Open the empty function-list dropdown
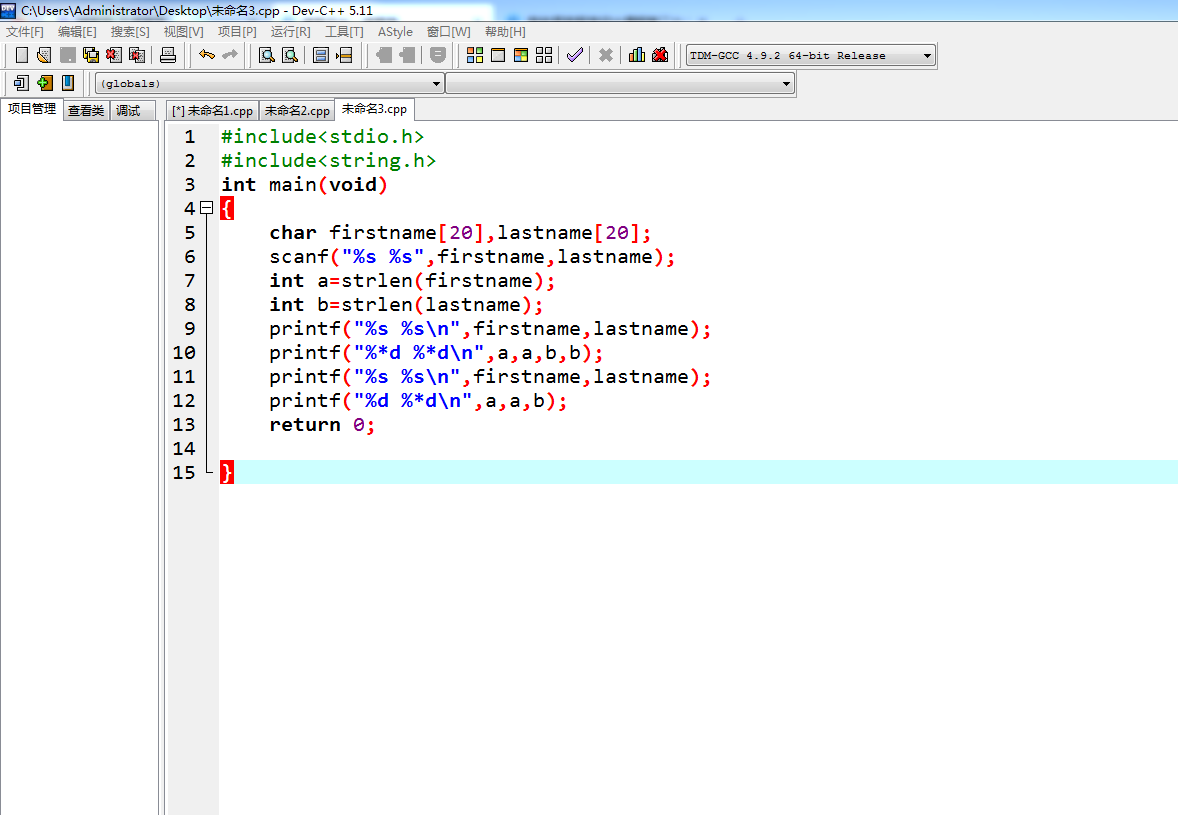The width and height of the screenshot is (1178, 815). coord(787,83)
